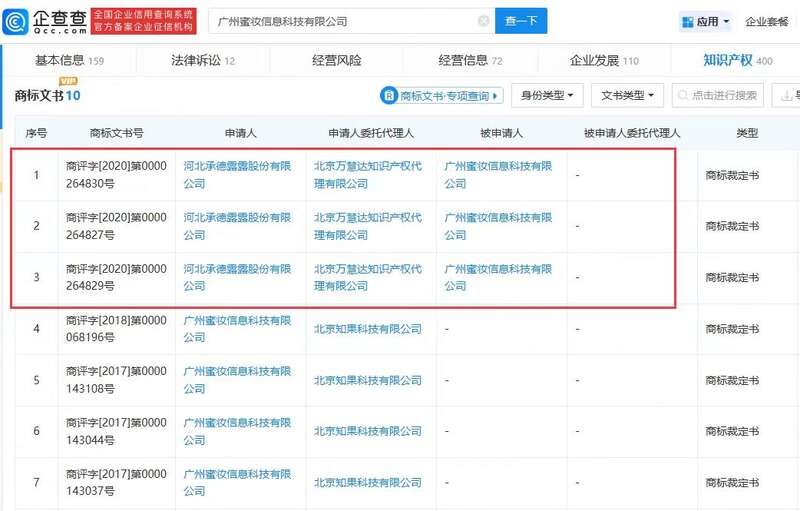Click the VIP badge above 商标文书
This screenshot has height=511, width=800.
tap(68, 81)
